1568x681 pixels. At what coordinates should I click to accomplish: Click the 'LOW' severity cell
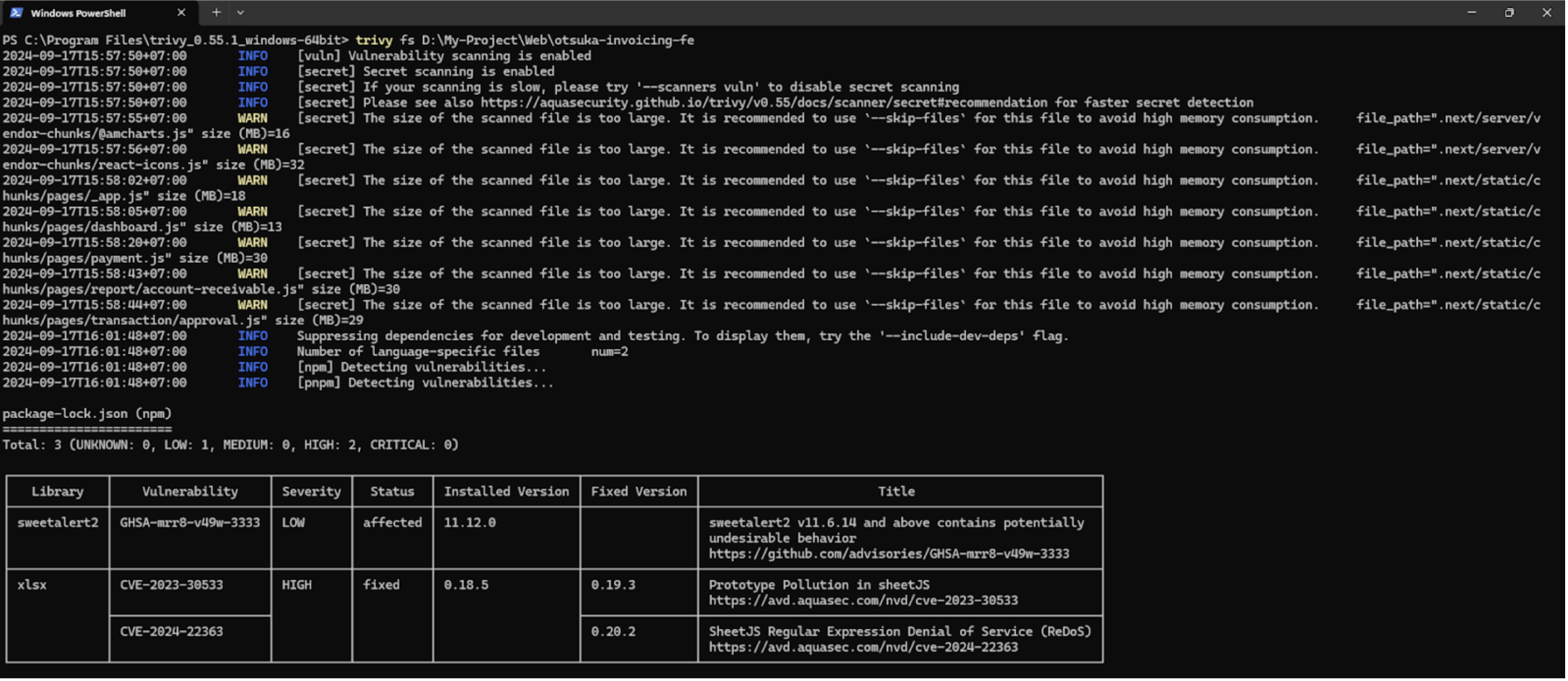(x=293, y=523)
